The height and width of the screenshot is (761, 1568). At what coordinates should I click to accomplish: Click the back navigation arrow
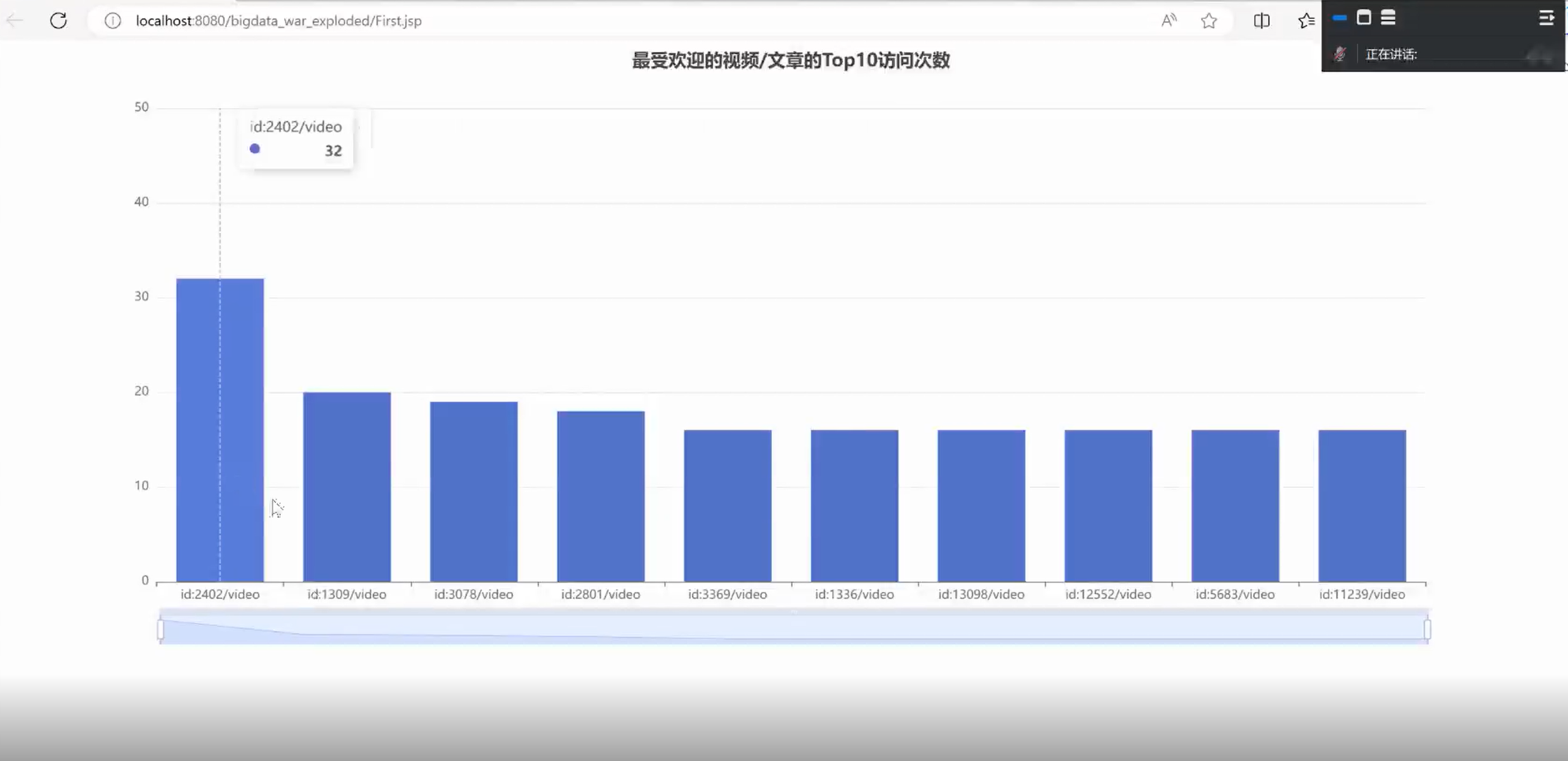[x=15, y=21]
